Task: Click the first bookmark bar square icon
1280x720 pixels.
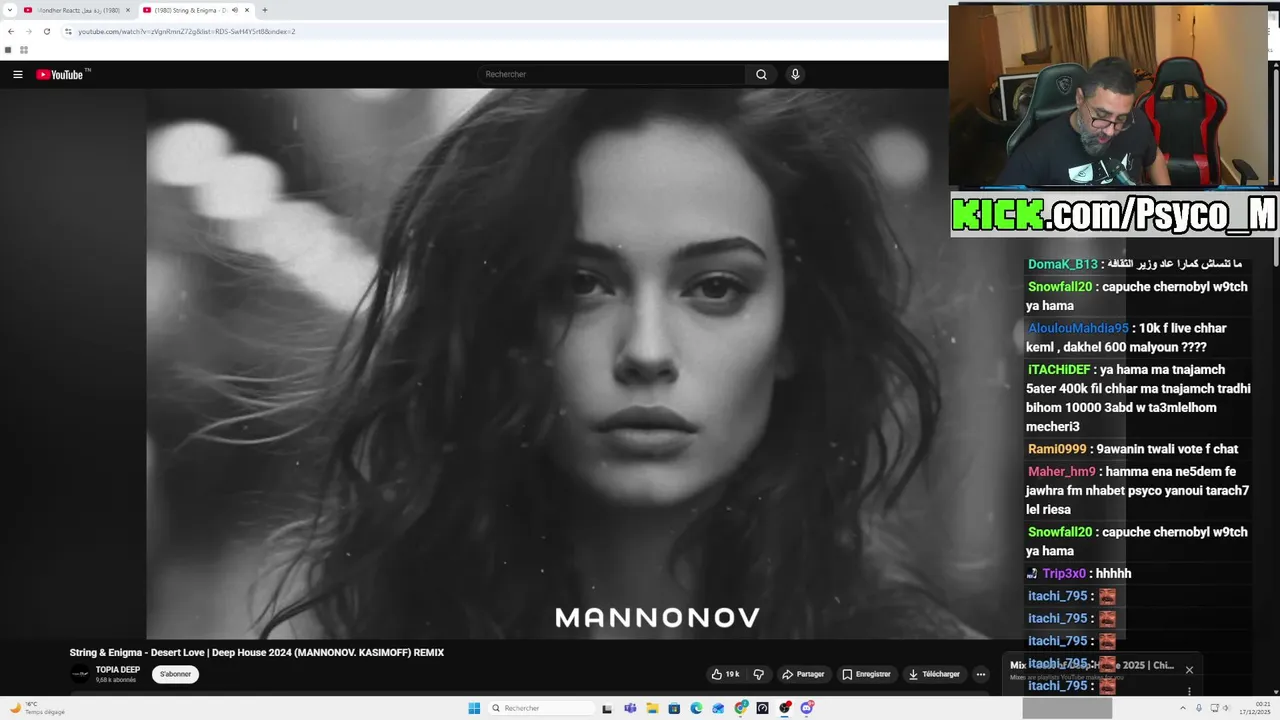Action: tap(8, 50)
